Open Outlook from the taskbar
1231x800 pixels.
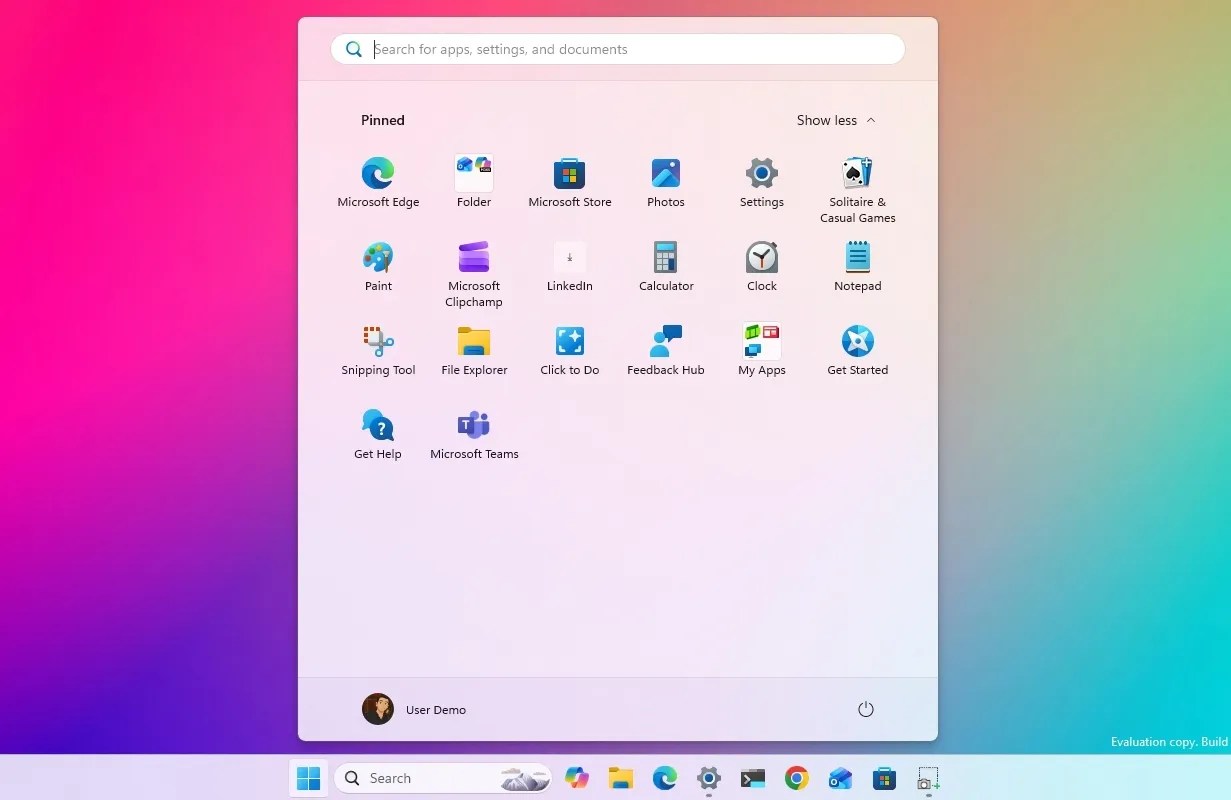(x=841, y=778)
